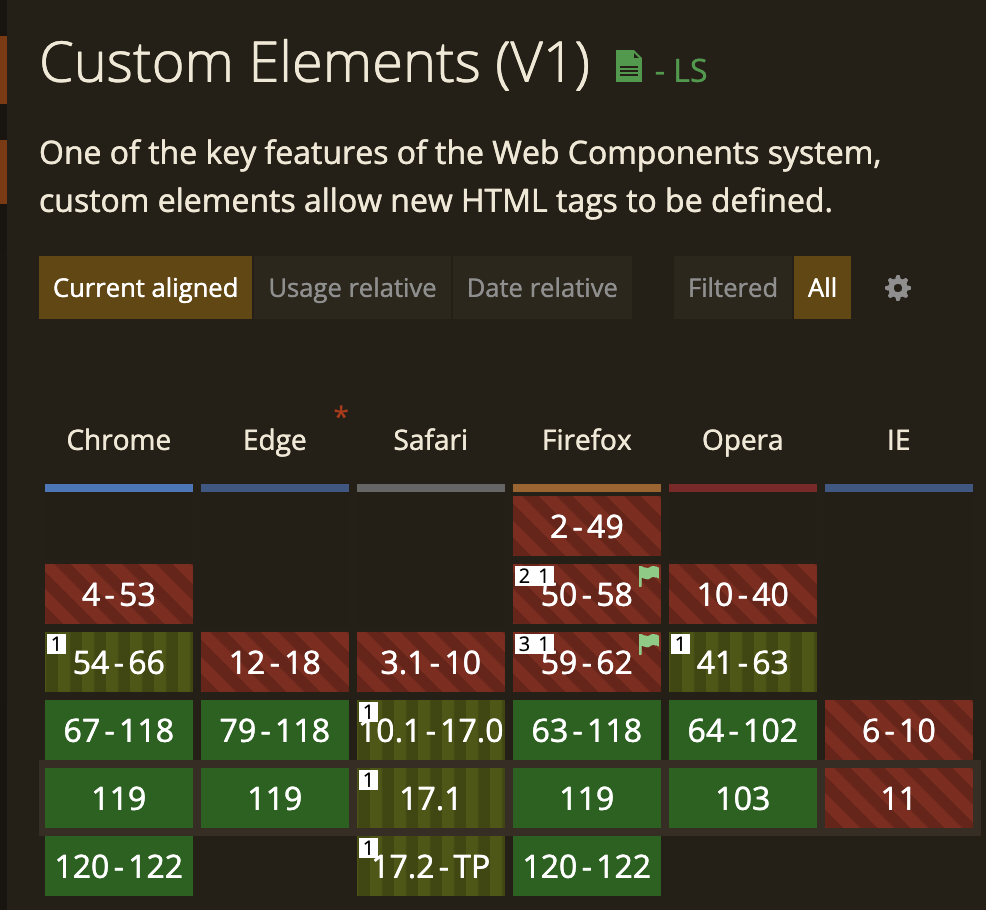986x910 pixels.
Task: Select the Filtered browsers option
Action: [x=733, y=287]
